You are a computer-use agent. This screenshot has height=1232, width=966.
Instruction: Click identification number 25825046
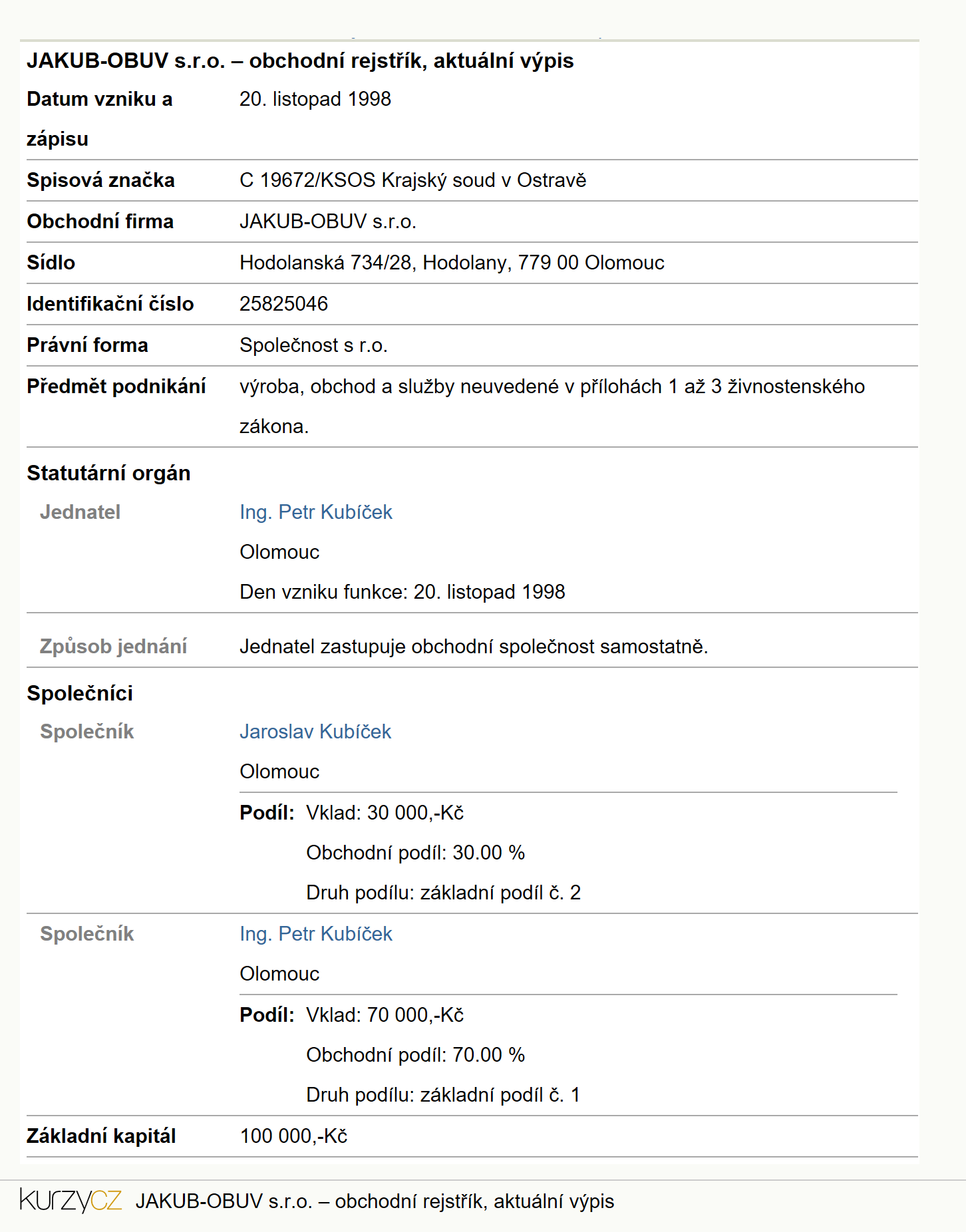point(284,304)
